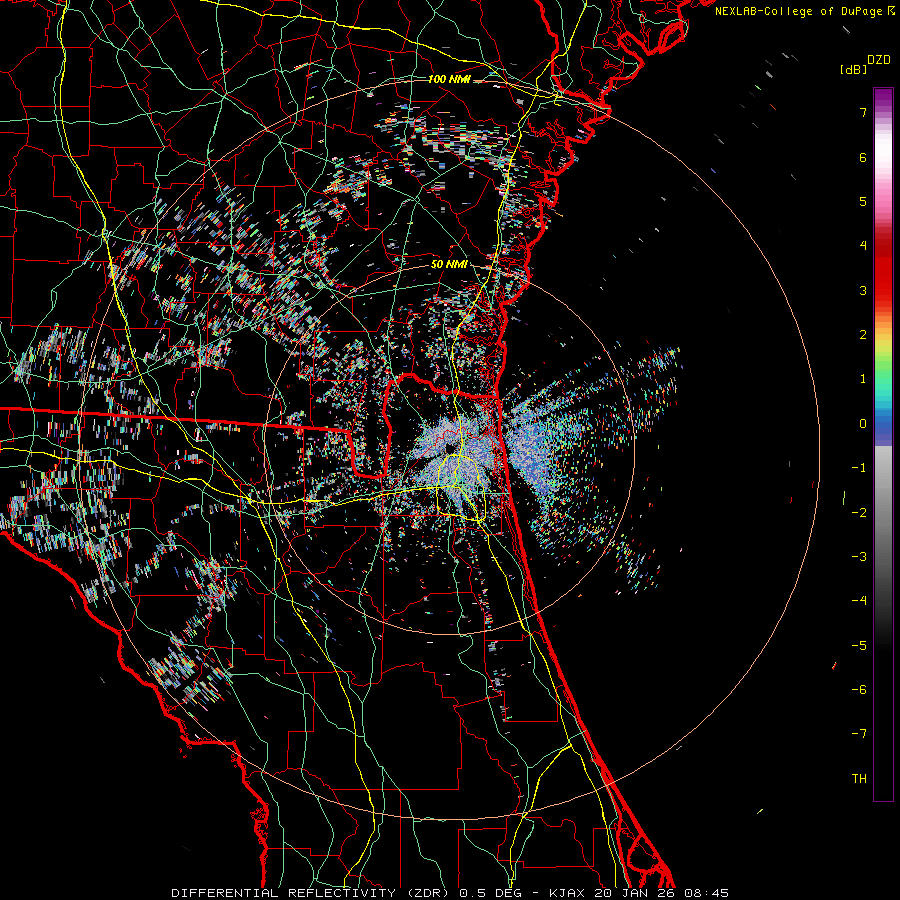Click the 0 value on color scale
Viewport: 900px width, 900px height.
tap(863, 424)
